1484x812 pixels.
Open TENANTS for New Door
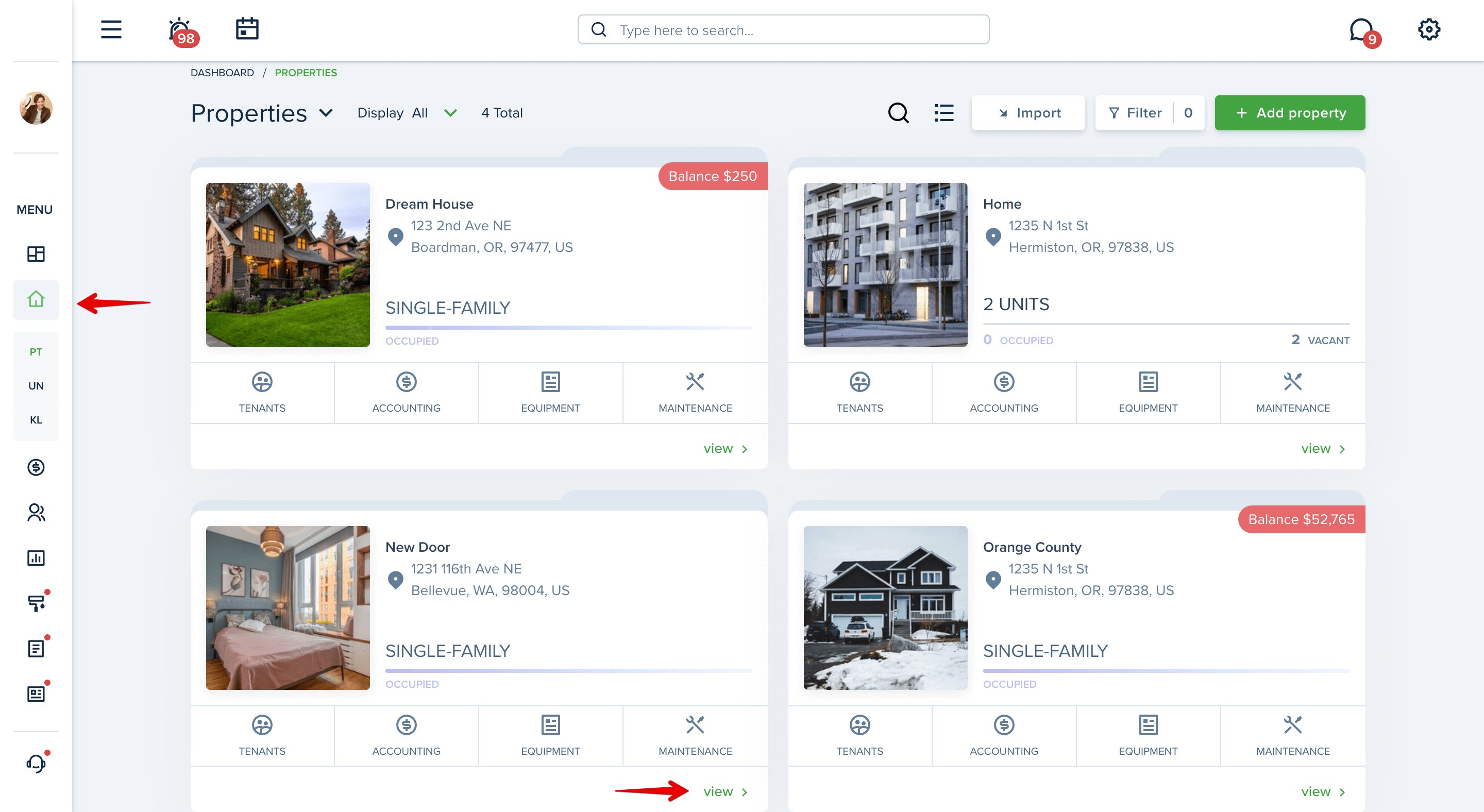pos(262,736)
